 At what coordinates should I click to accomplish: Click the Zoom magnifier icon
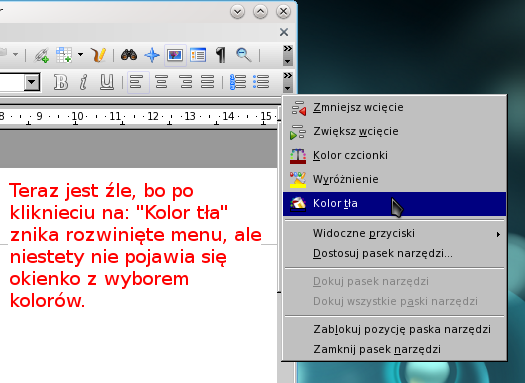(x=243, y=55)
